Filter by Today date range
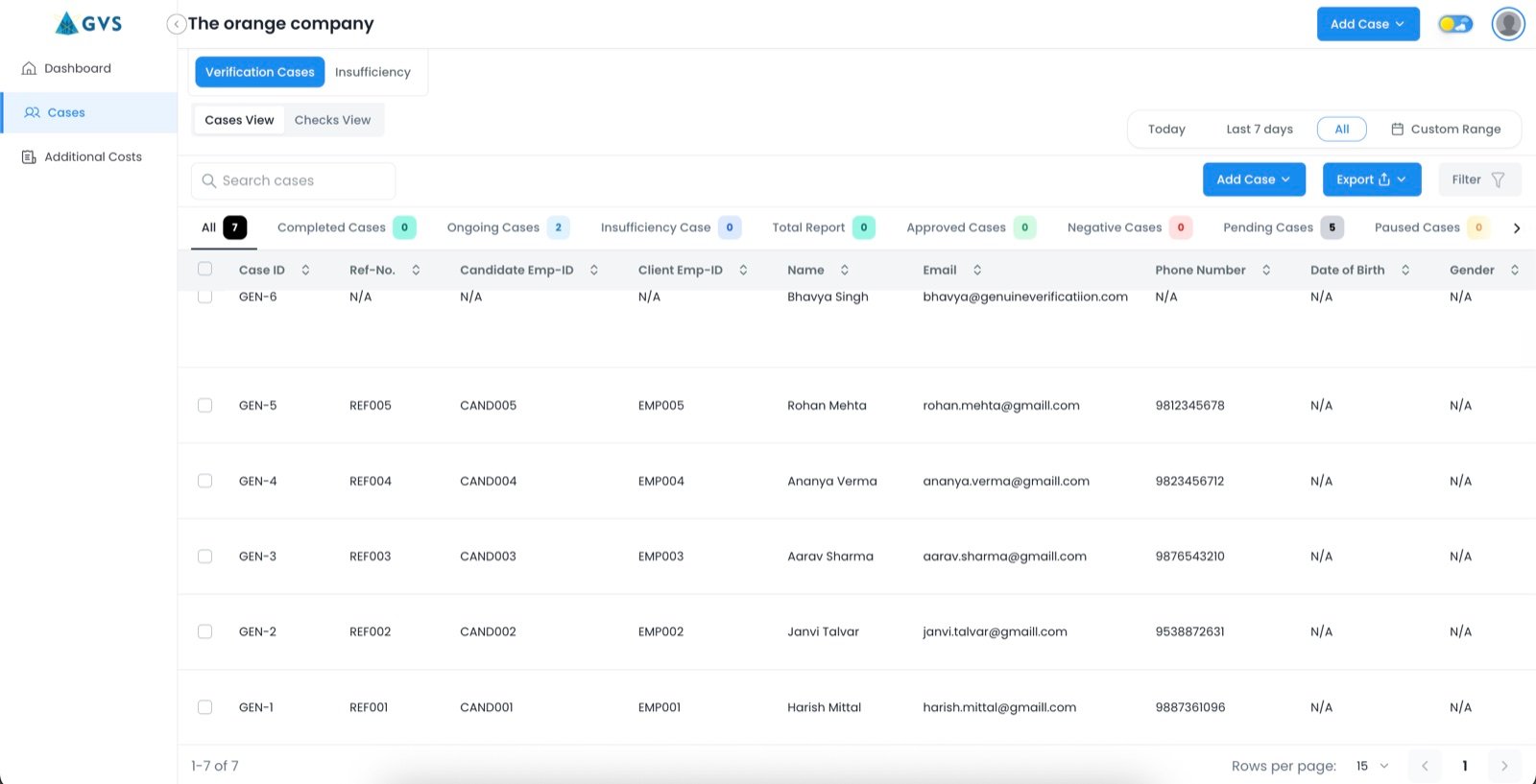This screenshot has height=784, width=1536. coord(1166,129)
